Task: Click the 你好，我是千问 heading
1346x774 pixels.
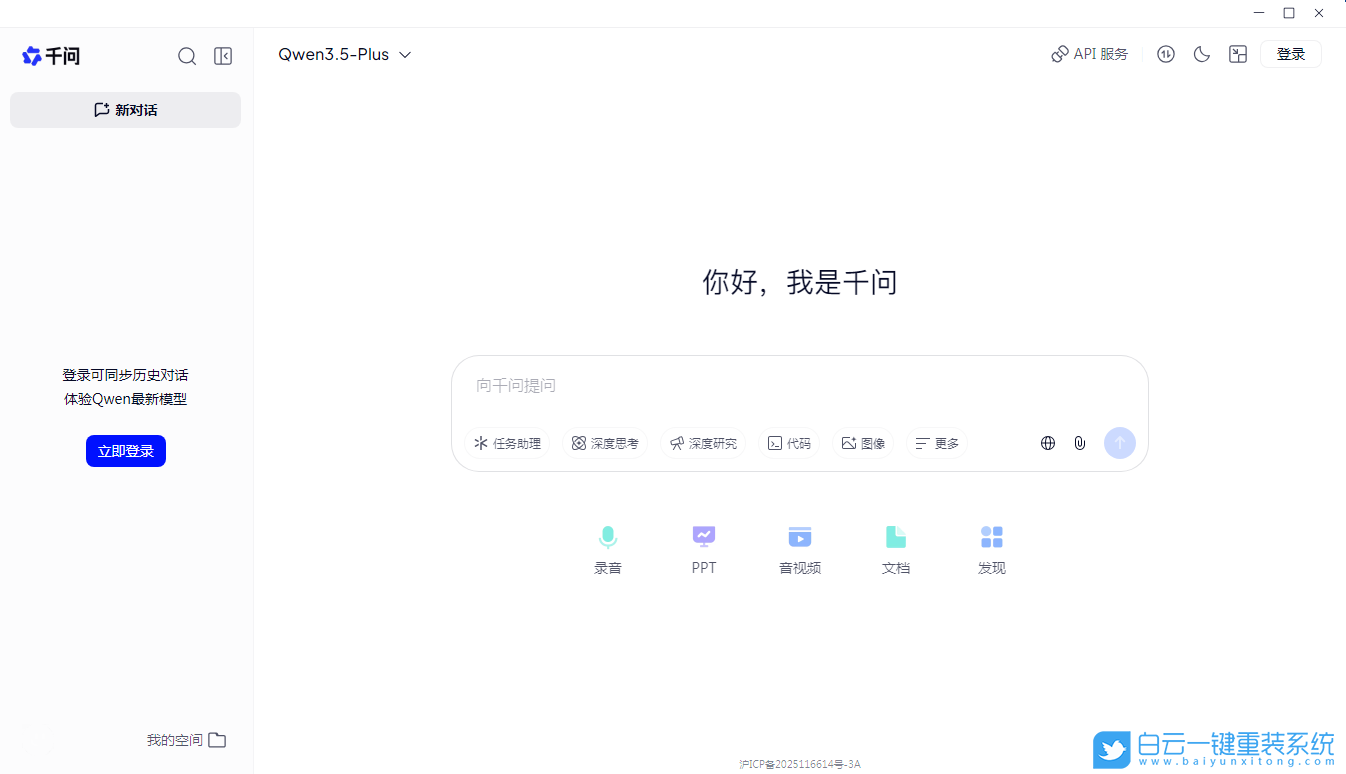Action: click(800, 282)
